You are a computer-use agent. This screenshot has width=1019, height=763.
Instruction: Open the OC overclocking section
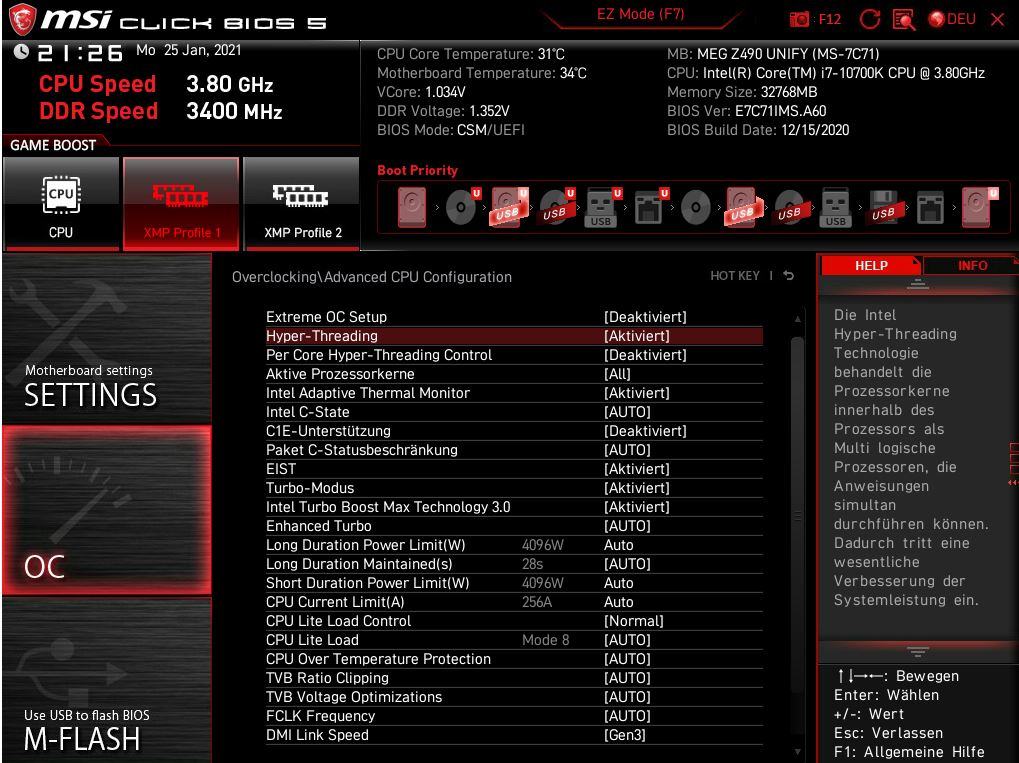click(x=107, y=510)
